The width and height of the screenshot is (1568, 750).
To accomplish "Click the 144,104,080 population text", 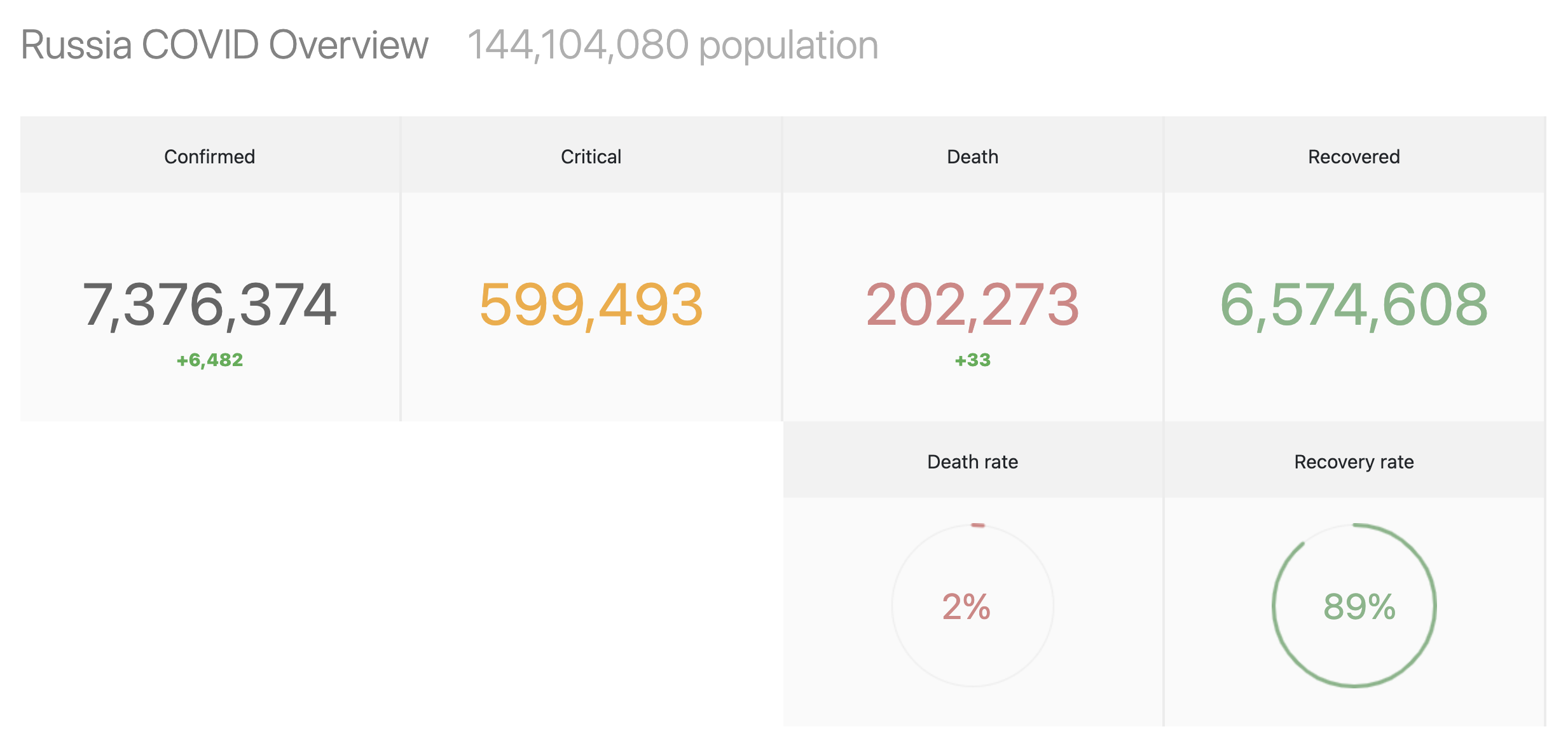I will pos(673,45).
